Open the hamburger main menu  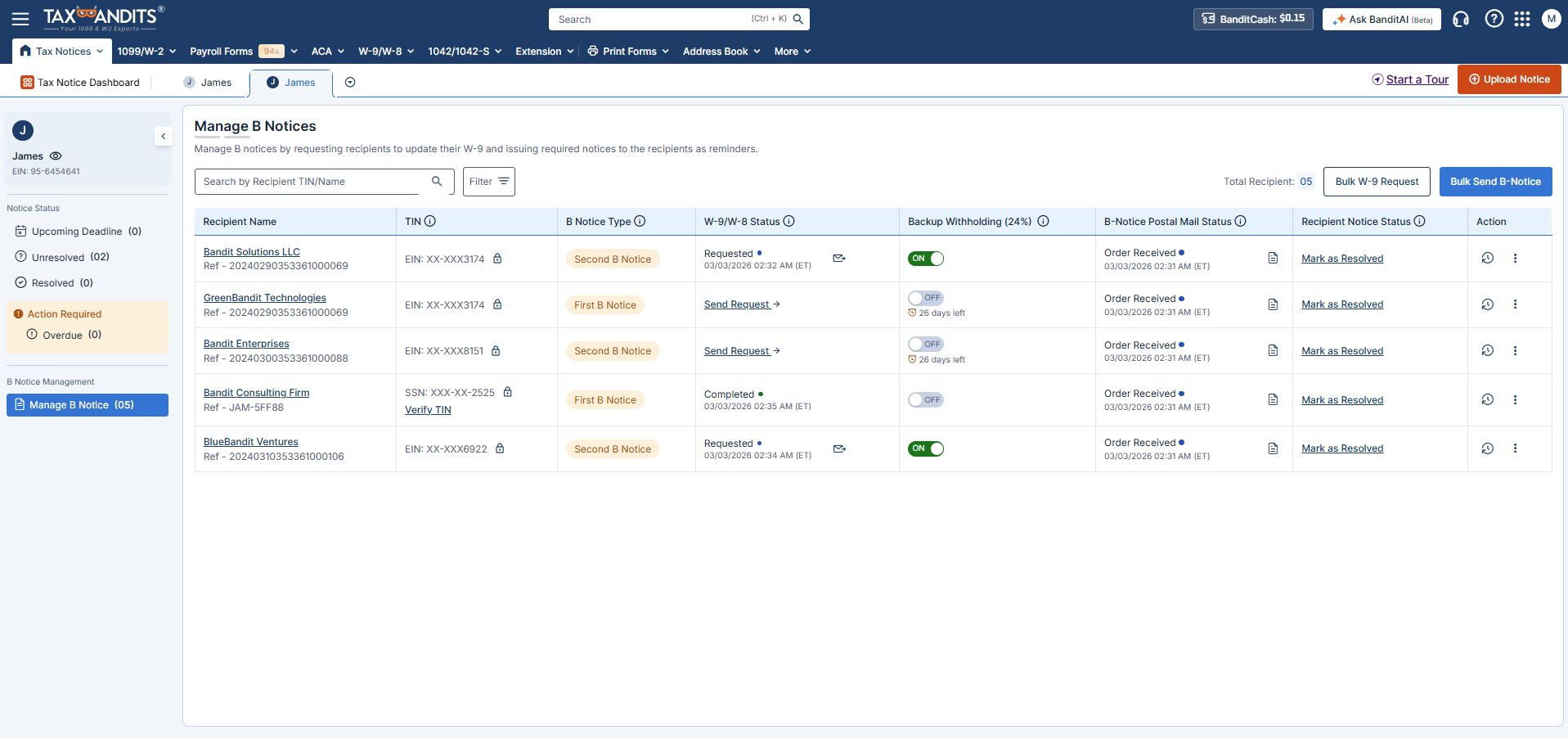point(20,19)
